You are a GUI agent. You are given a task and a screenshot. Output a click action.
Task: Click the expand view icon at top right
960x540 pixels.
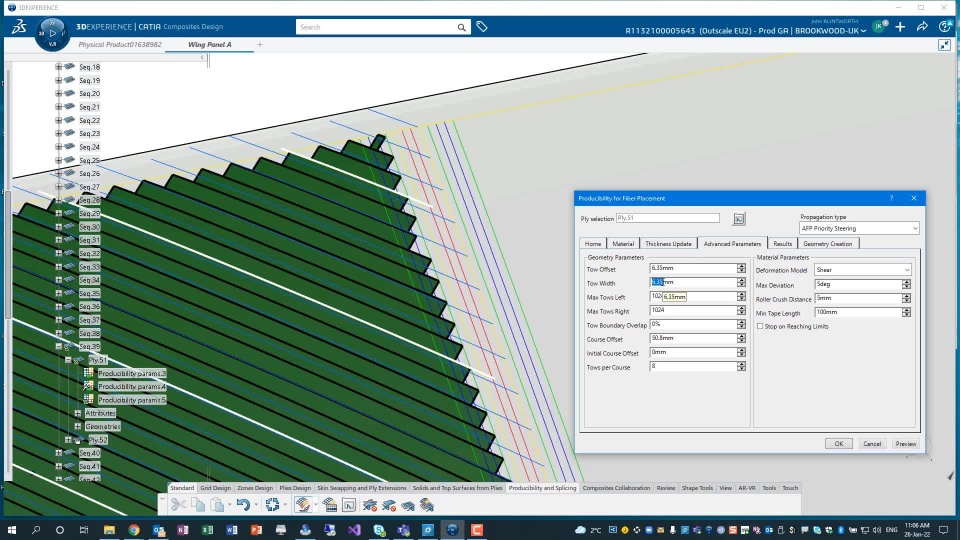945,45
